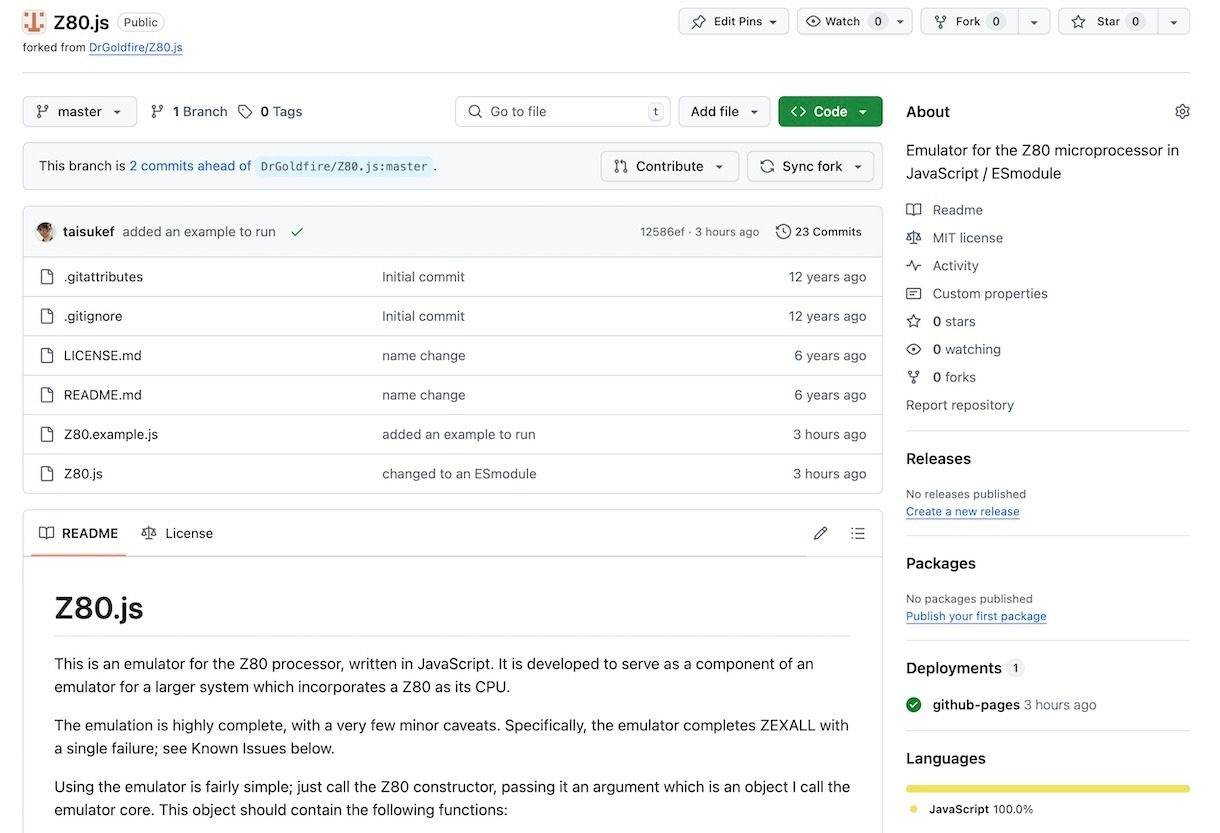Click the Go to file search field
Viewport: 1220px width, 833px height.
(x=563, y=112)
